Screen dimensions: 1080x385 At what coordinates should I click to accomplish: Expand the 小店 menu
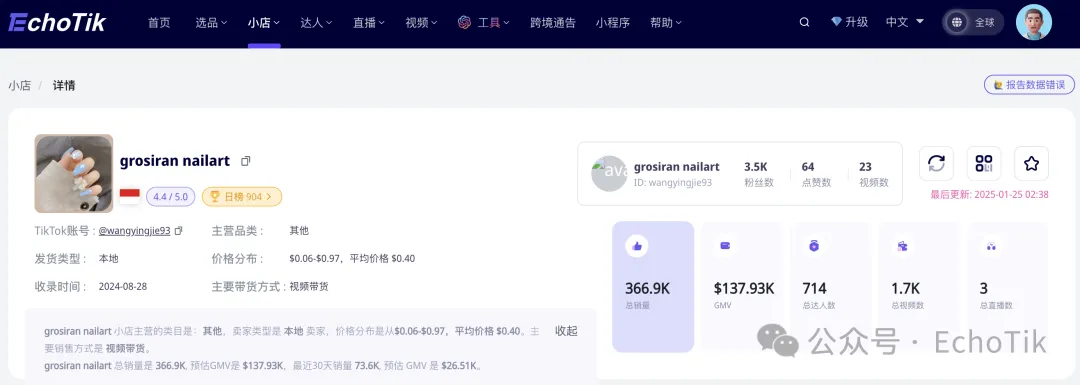coord(264,22)
